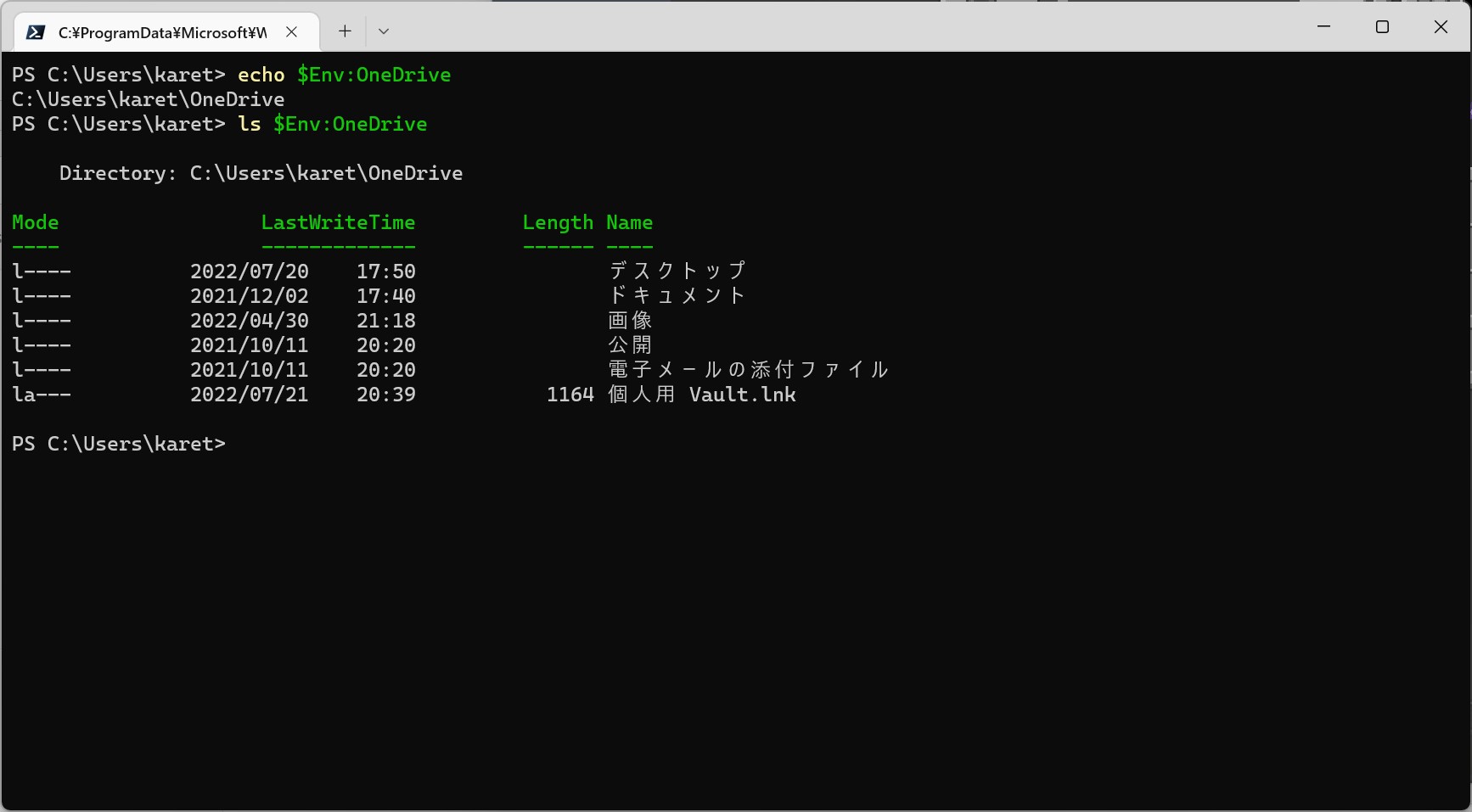The width and height of the screenshot is (1472, 812).
Task: Click the Mode column header
Action: (36, 222)
